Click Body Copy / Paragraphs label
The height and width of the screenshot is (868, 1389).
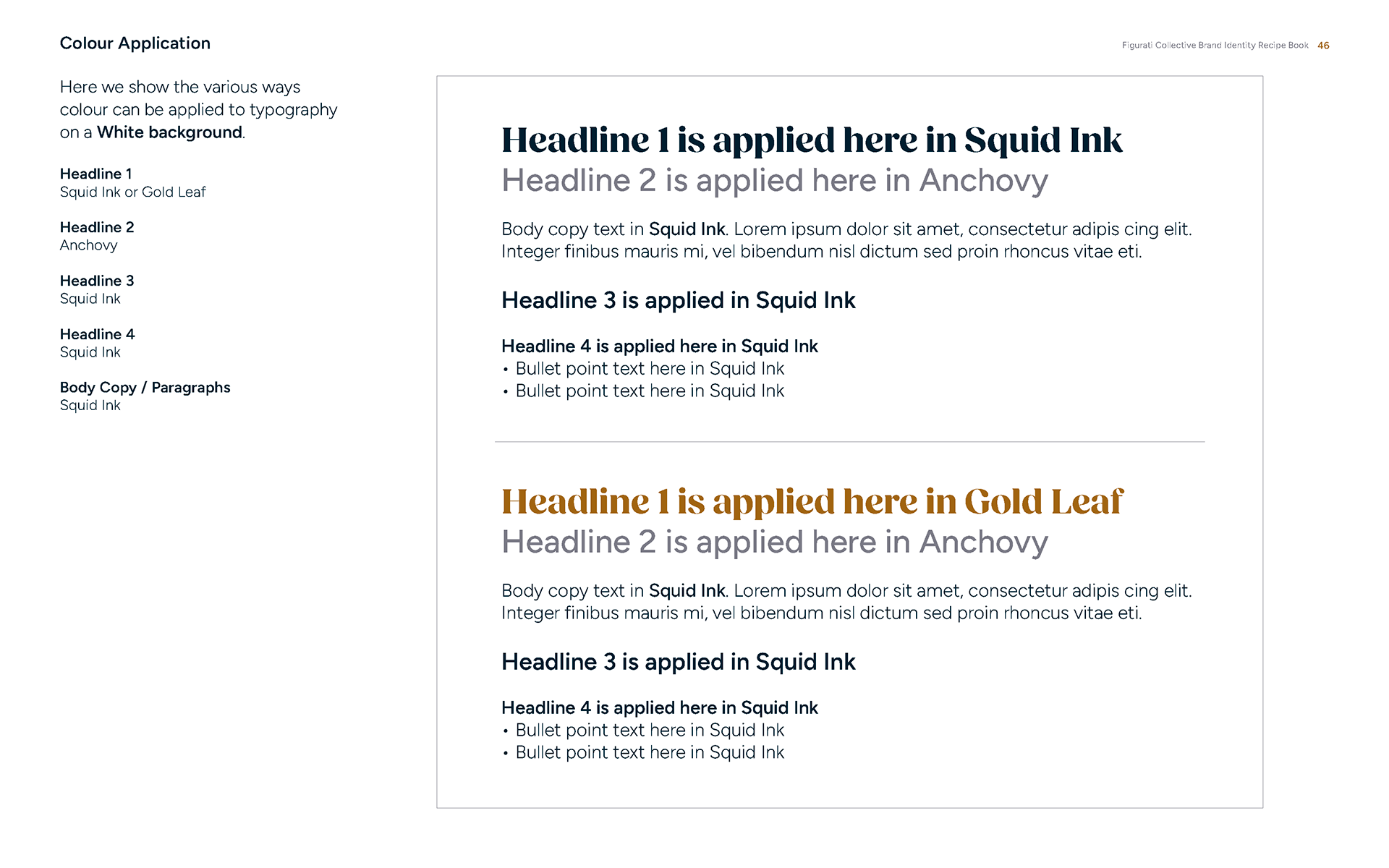pos(145,388)
